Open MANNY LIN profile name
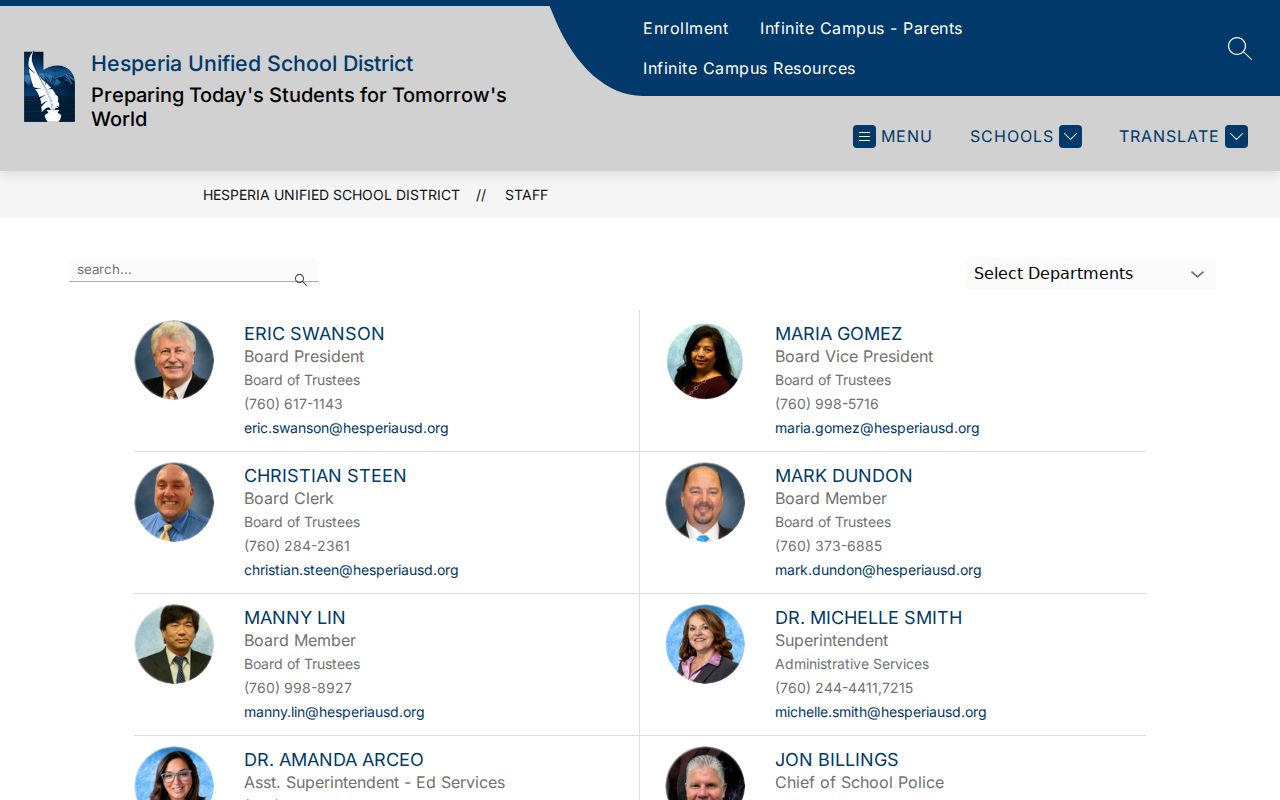This screenshot has width=1280, height=800. 295,618
